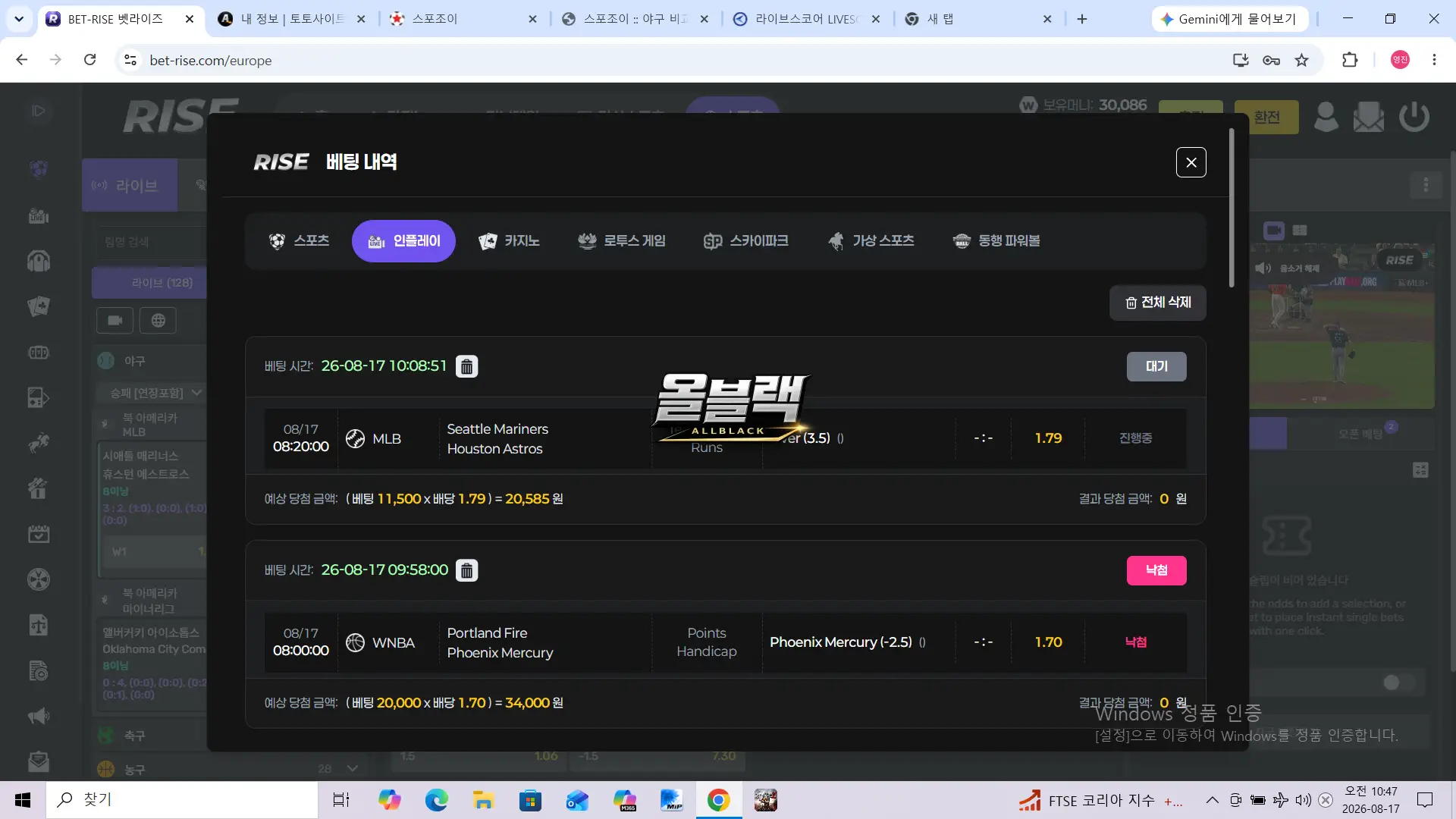Viewport: 1456px width, 819px height.
Task: Open the 카지노 tab
Action: tap(509, 241)
